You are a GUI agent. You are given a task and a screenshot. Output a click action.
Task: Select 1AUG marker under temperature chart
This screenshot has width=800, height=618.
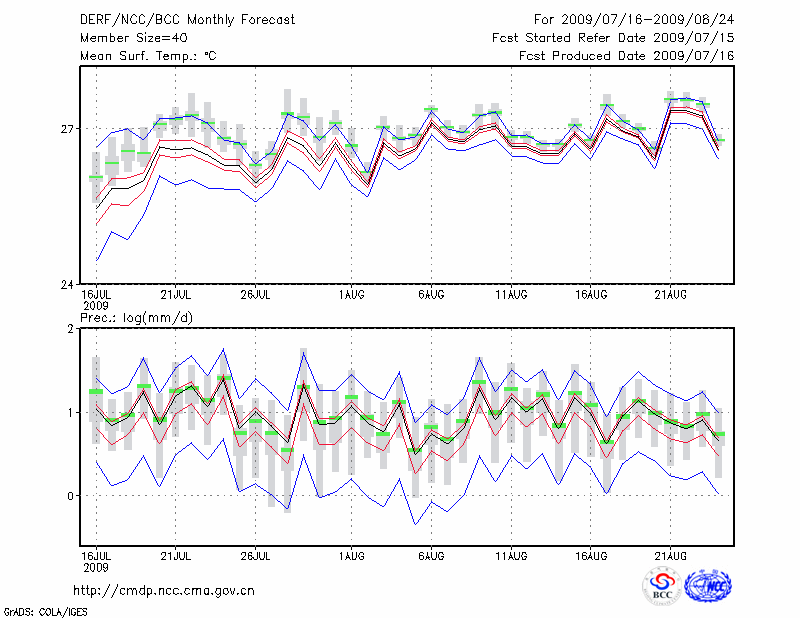[351, 295]
